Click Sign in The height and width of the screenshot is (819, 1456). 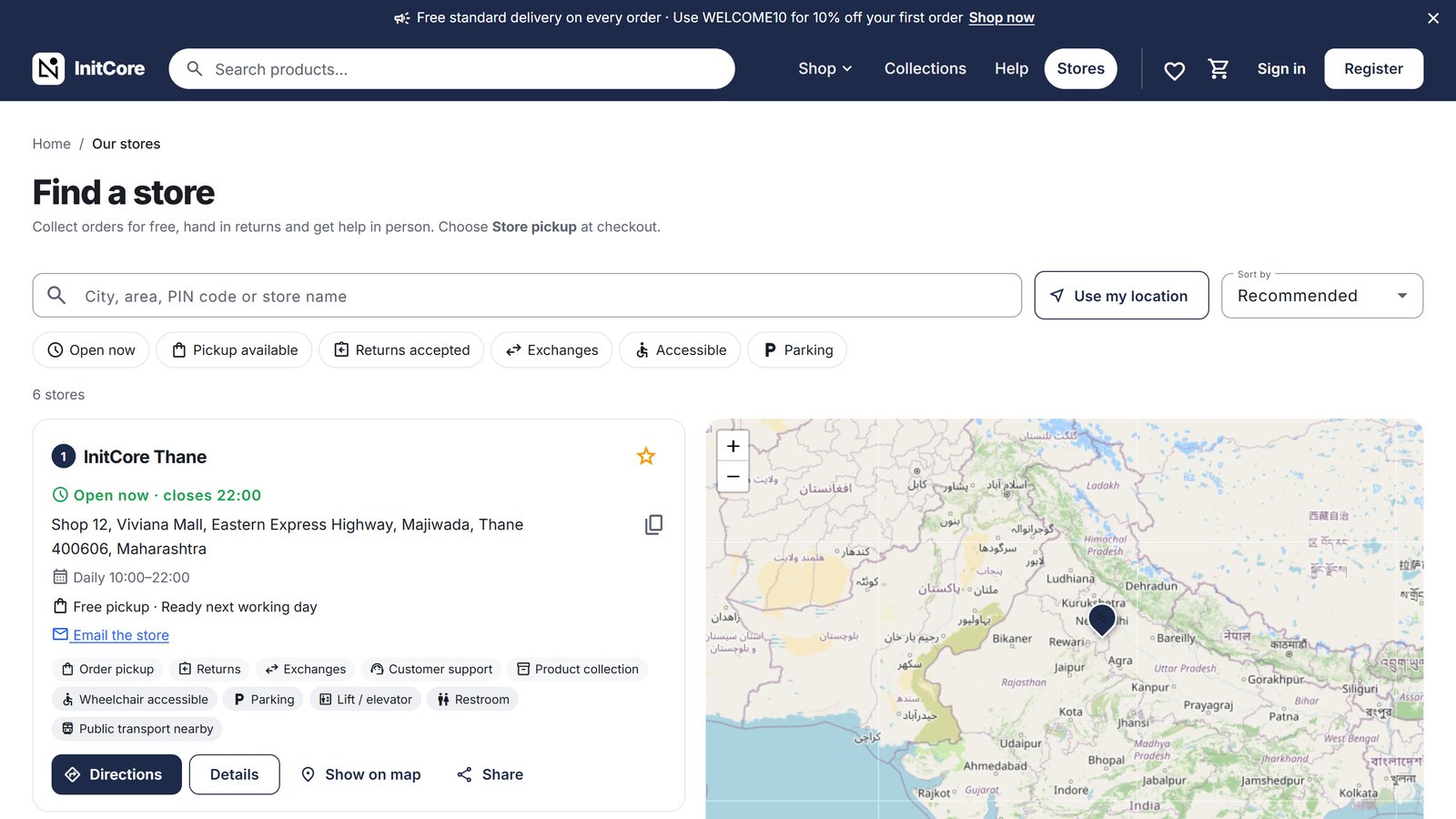point(1281,69)
